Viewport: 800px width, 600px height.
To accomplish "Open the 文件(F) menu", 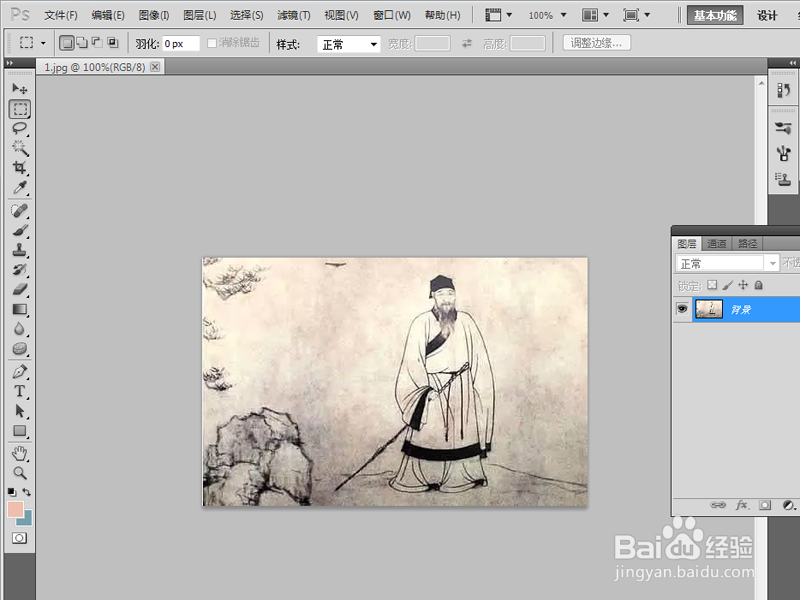I will click(61, 15).
